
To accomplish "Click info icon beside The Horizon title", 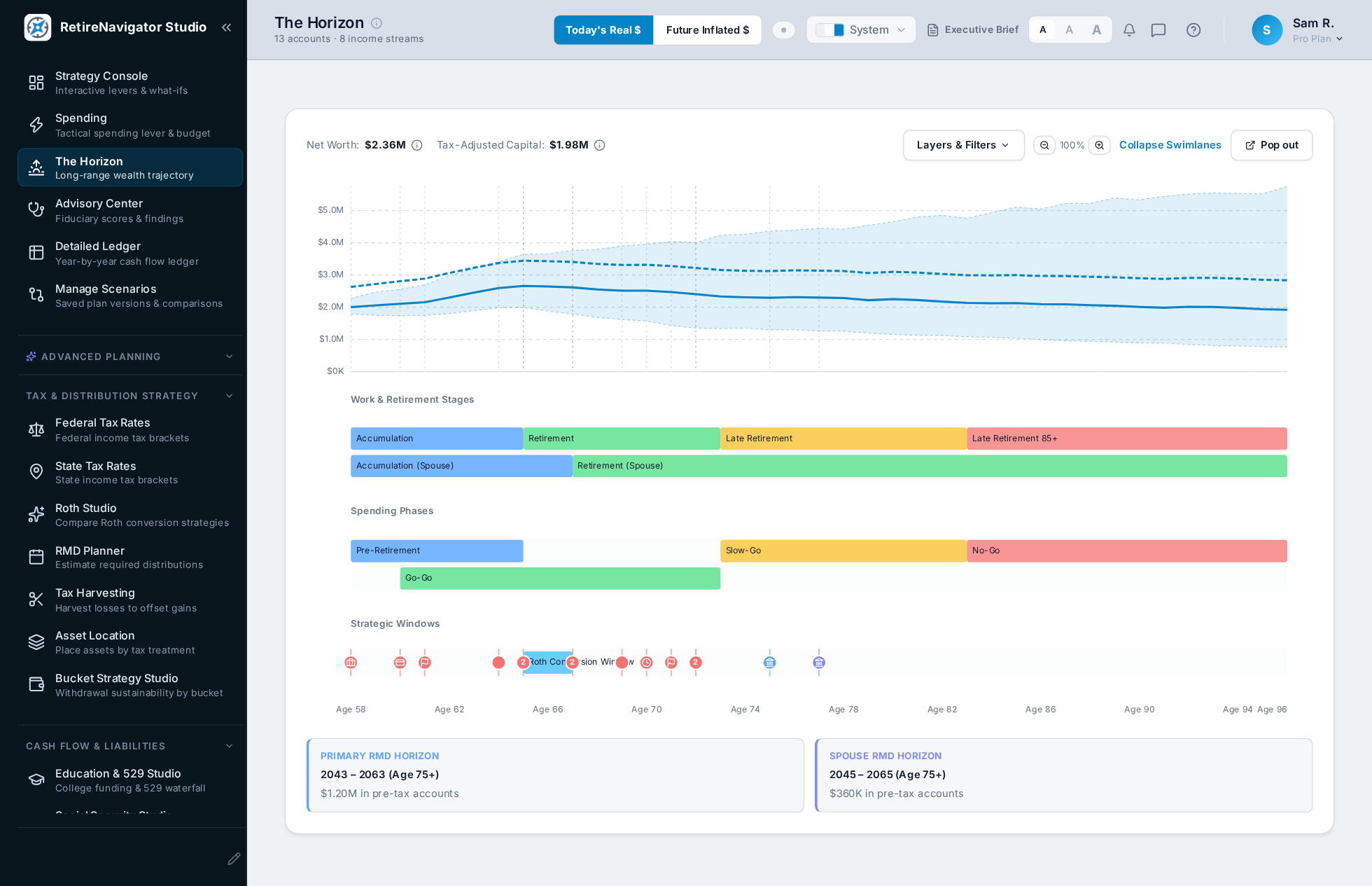I will point(377,23).
